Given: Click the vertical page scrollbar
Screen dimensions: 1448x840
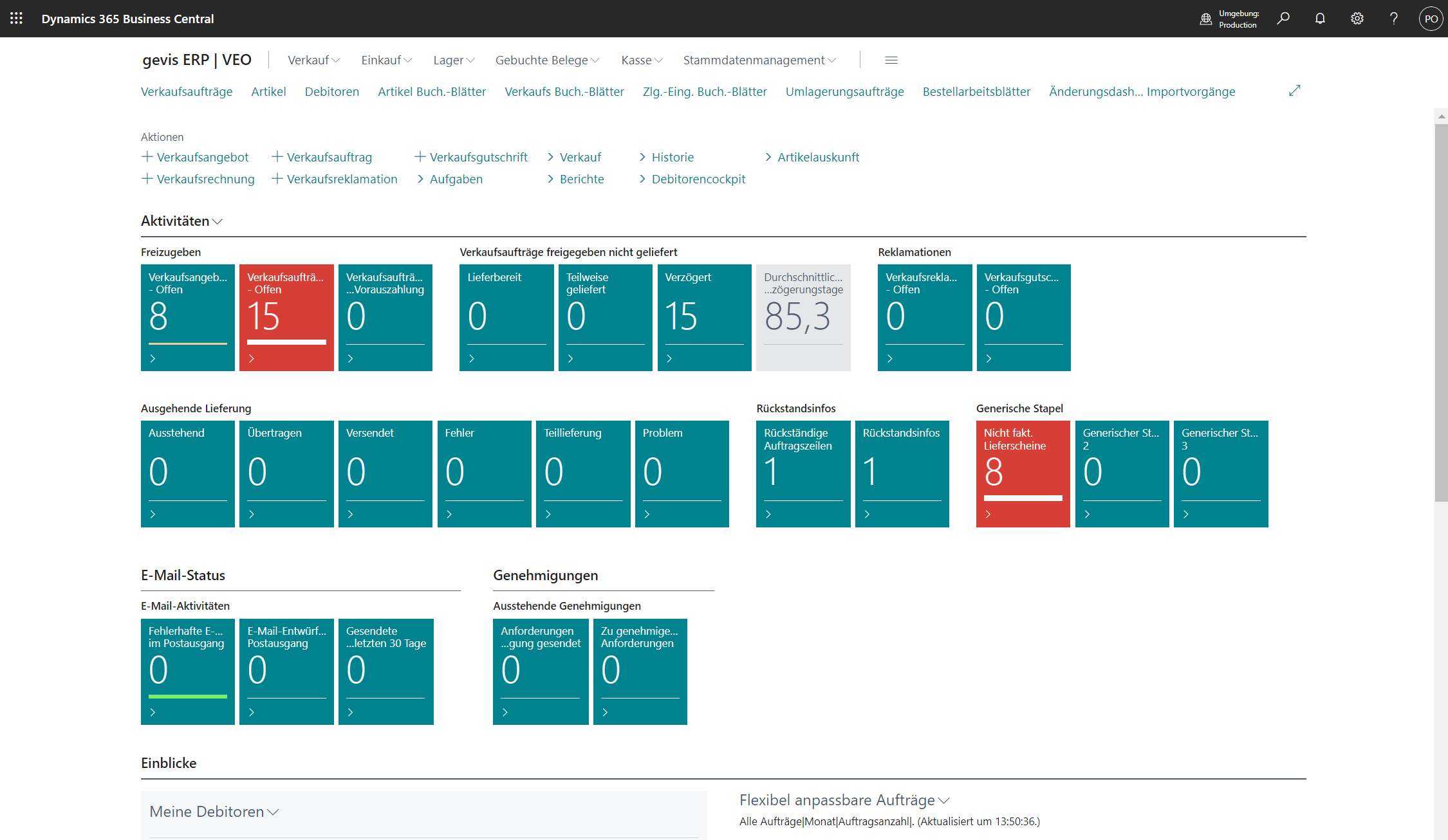Looking at the screenshot, I should pyautogui.click(x=1441, y=312).
